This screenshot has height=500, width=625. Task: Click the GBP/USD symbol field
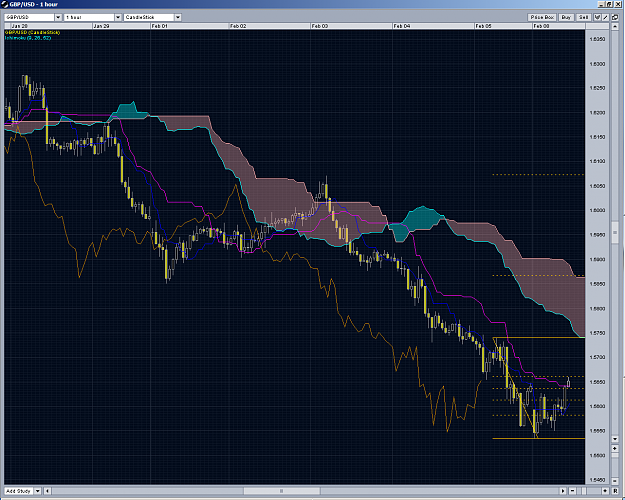29,17
